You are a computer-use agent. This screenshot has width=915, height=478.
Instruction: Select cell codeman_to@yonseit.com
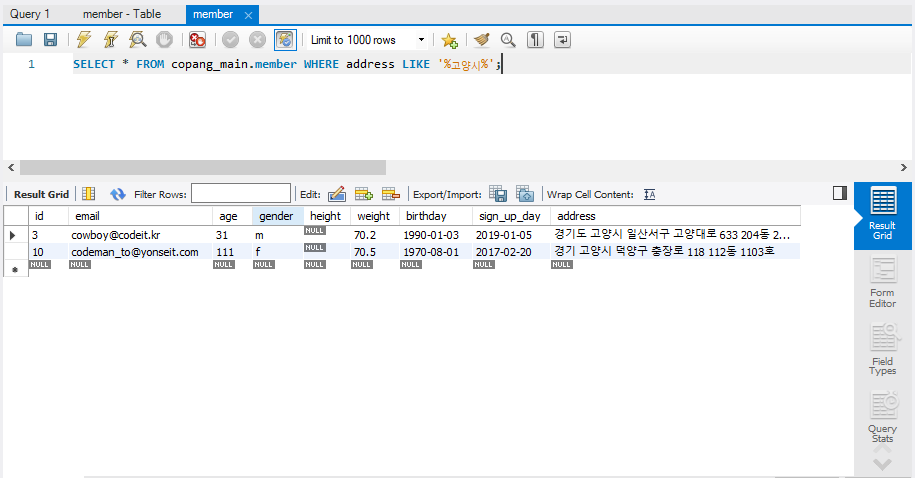tap(141, 252)
